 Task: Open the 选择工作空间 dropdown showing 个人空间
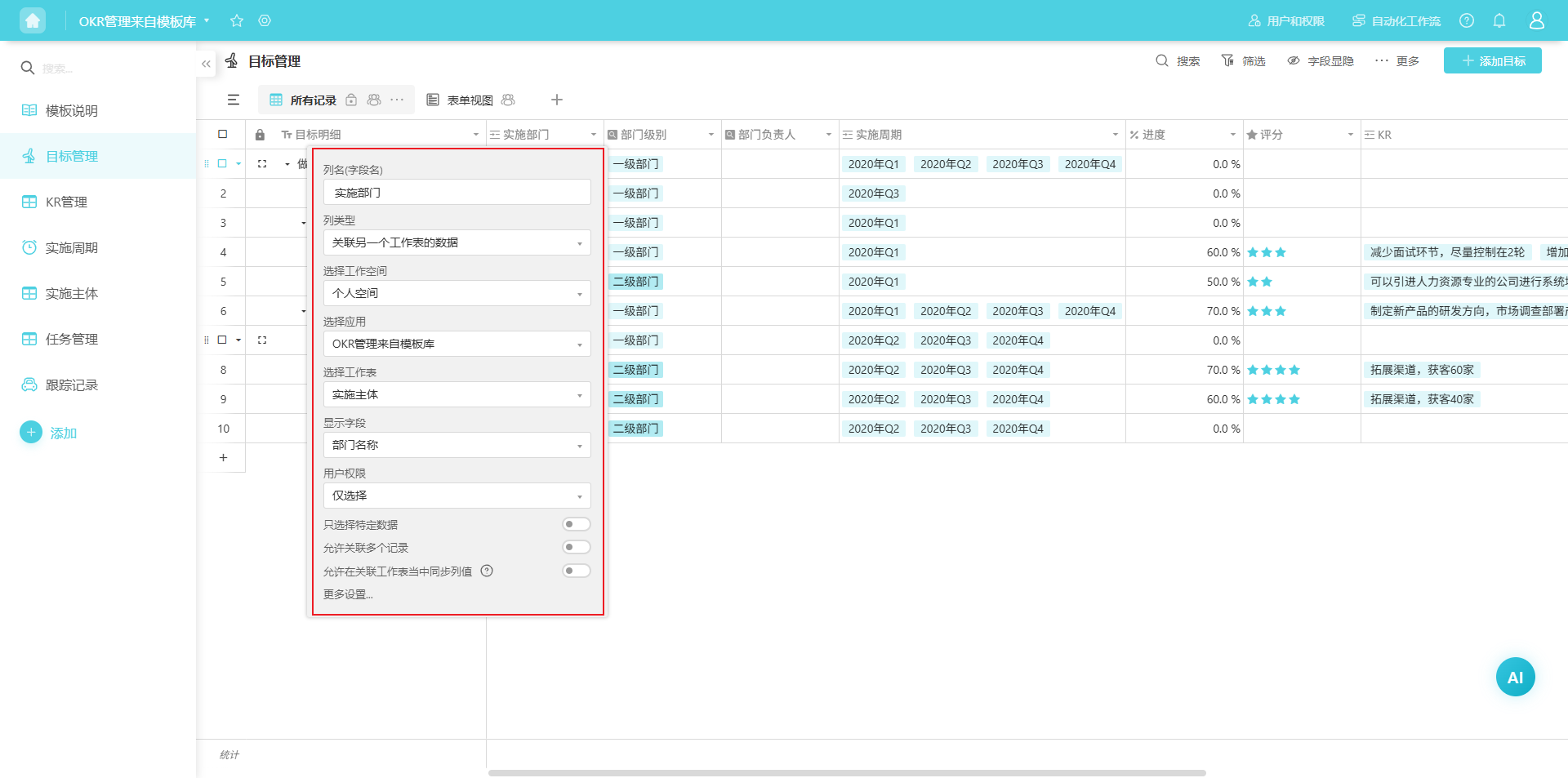[457, 293]
